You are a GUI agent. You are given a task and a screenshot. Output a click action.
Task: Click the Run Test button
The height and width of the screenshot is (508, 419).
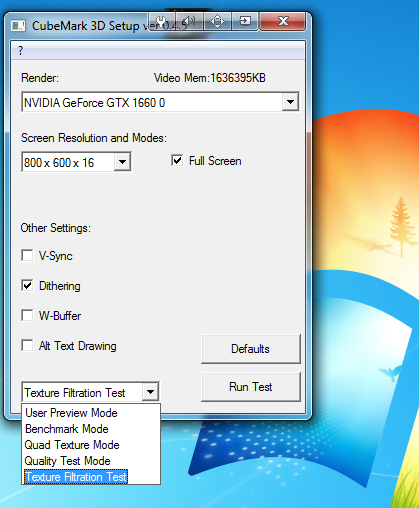[x=251, y=387]
